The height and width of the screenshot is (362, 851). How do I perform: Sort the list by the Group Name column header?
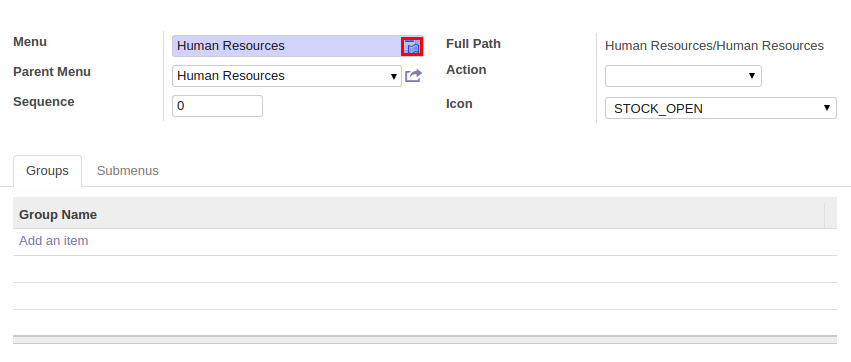[58, 215]
